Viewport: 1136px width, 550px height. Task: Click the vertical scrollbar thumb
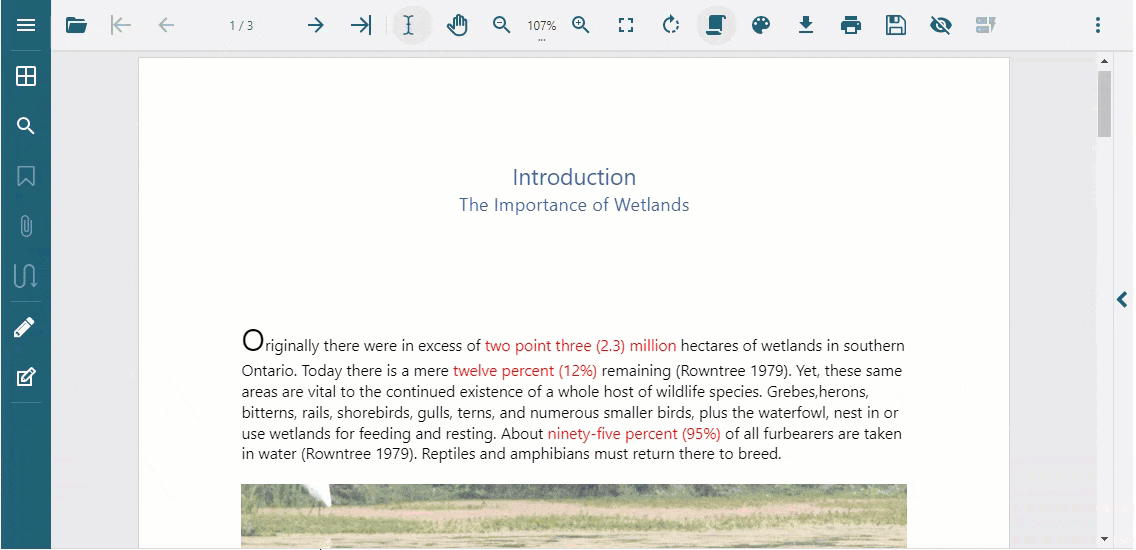(x=1104, y=104)
